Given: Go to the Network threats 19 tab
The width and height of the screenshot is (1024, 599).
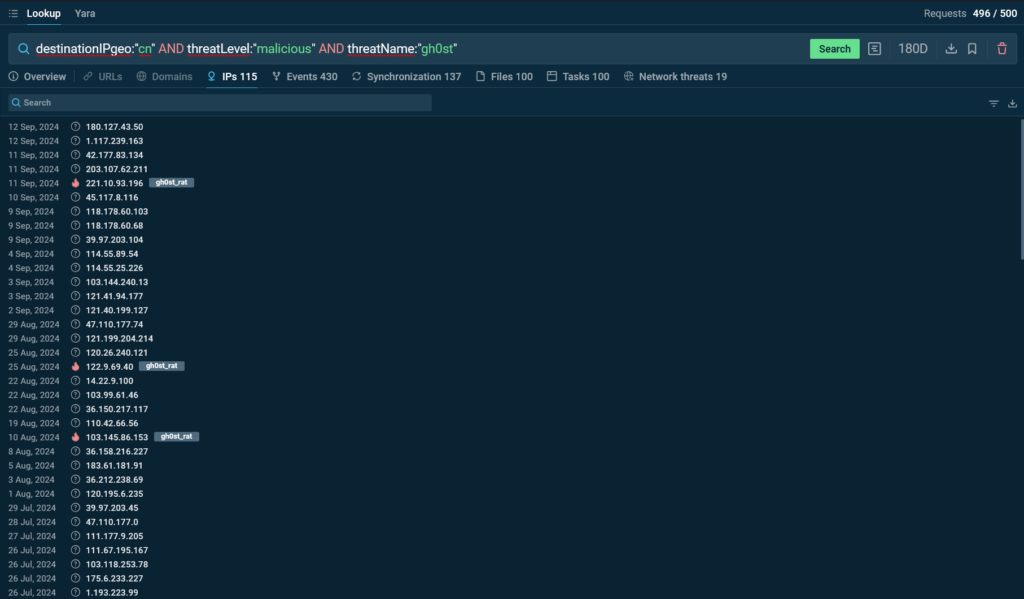Looking at the screenshot, I should tap(675, 77).
